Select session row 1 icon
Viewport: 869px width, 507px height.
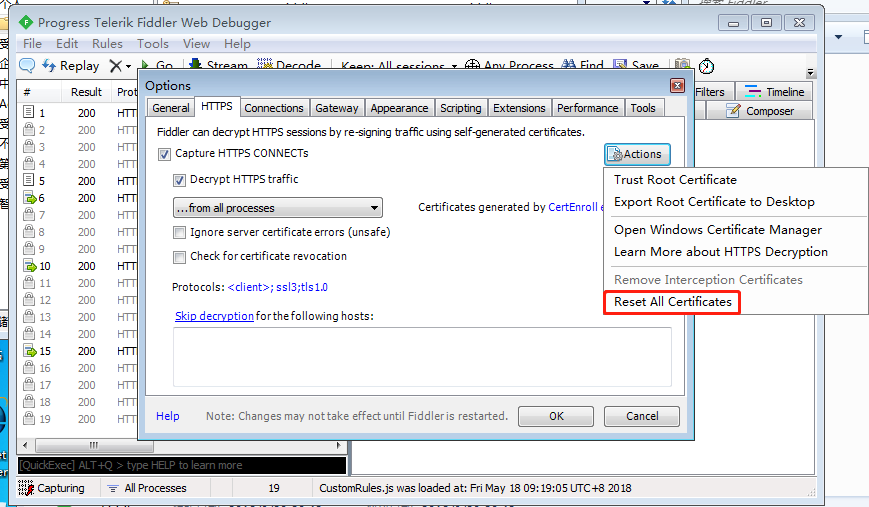(x=29, y=112)
